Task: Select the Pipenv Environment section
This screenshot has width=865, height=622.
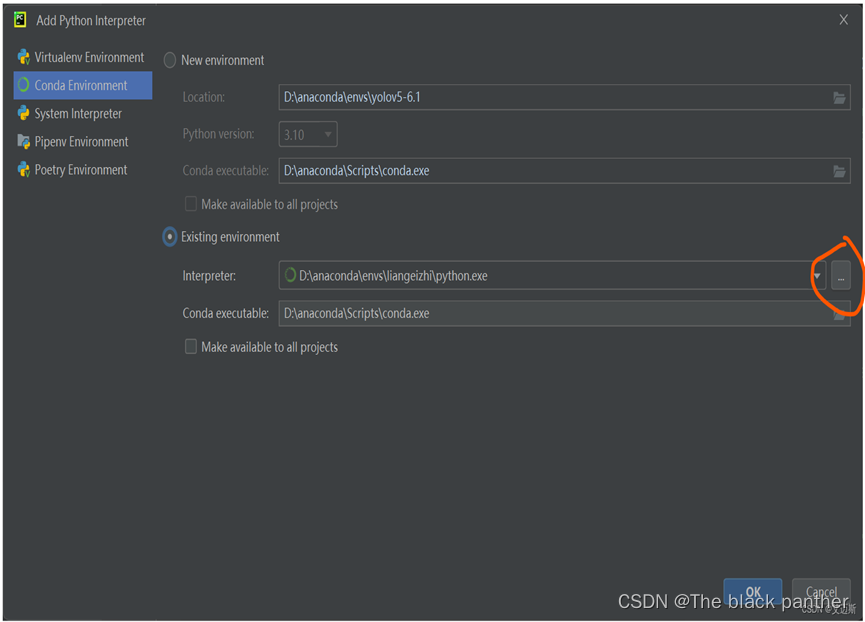Action: (81, 141)
